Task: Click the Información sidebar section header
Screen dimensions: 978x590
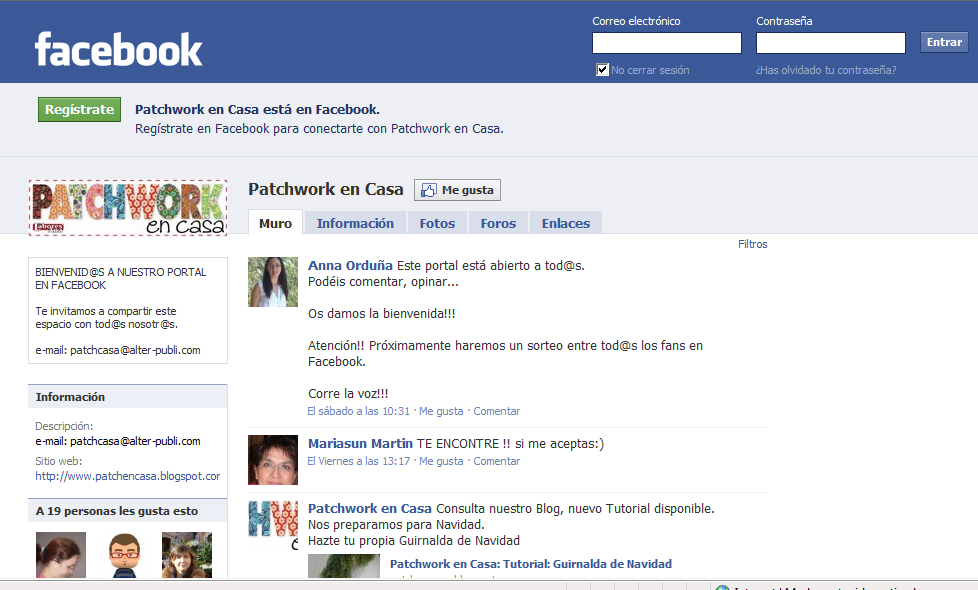Action: tap(128, 397)
